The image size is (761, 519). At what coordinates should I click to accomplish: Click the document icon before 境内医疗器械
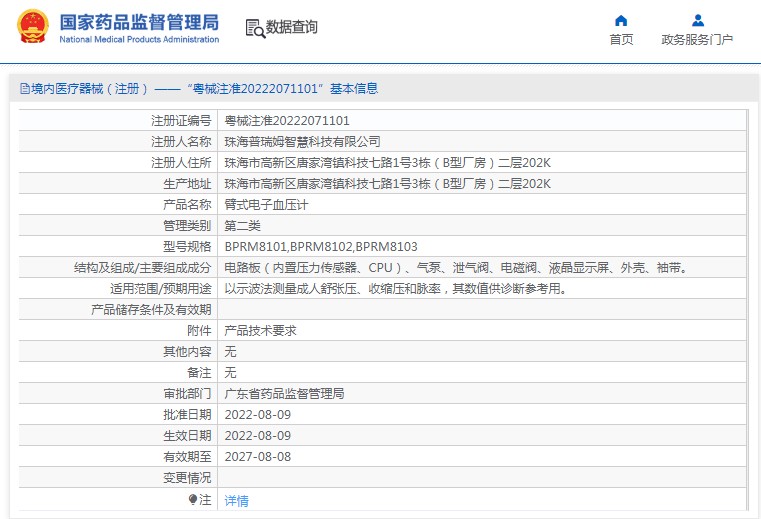pos(25,88)
